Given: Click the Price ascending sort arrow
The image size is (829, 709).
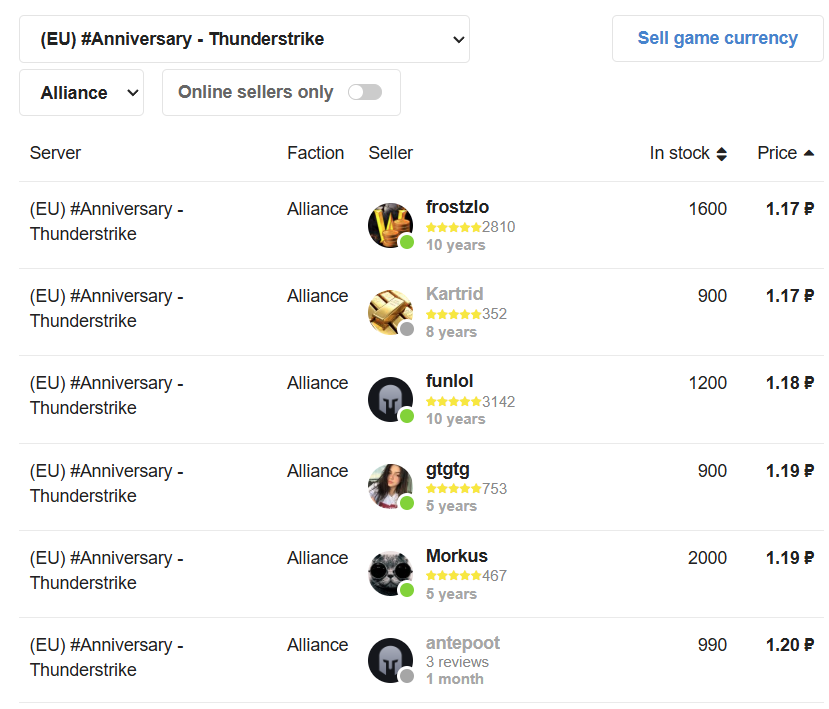Looking at the screenshot, I should click(808, 153).
